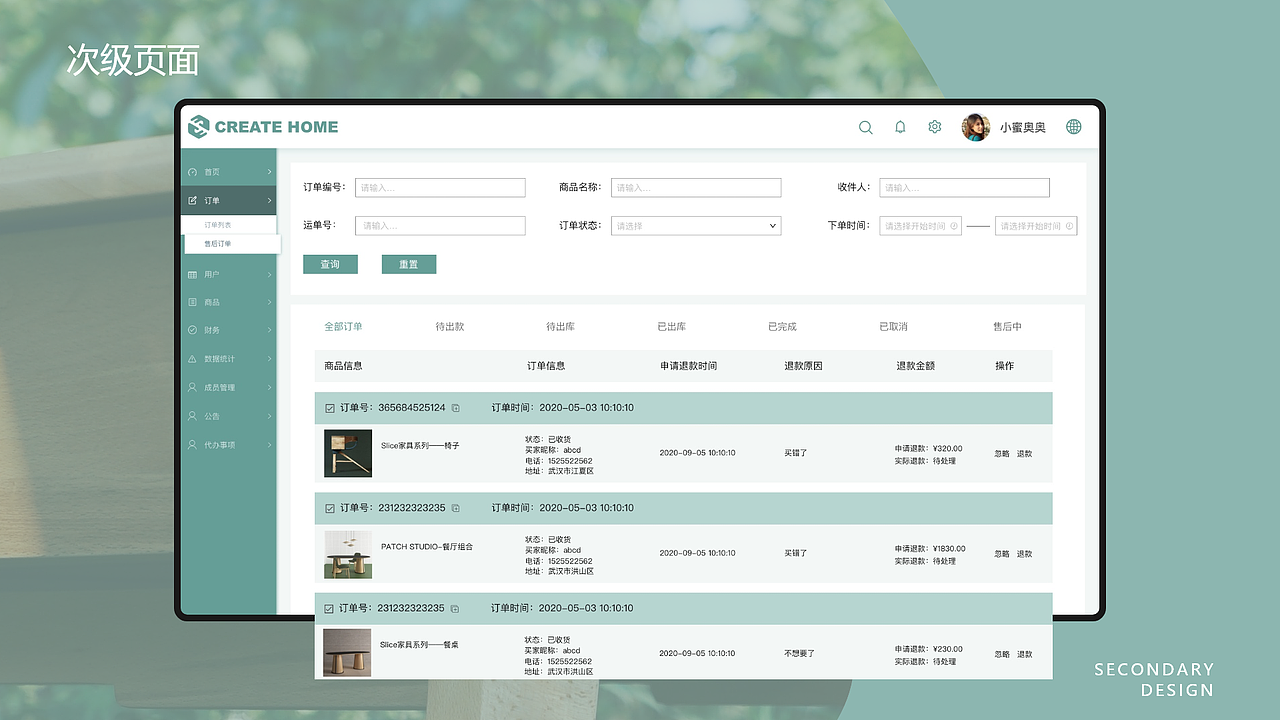Click 忽略 for the ¥320.00 refund
Viewport: 1280px width, 720px height.
[x=1002, y=454]
